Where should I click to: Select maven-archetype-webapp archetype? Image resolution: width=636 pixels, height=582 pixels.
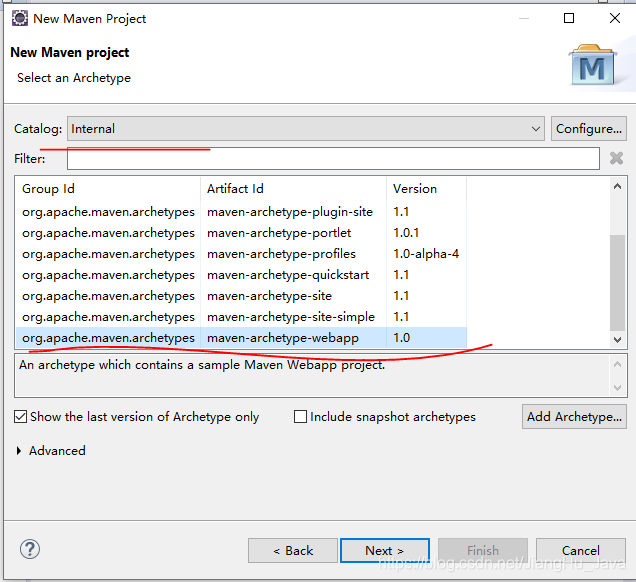tap(241, 338)
